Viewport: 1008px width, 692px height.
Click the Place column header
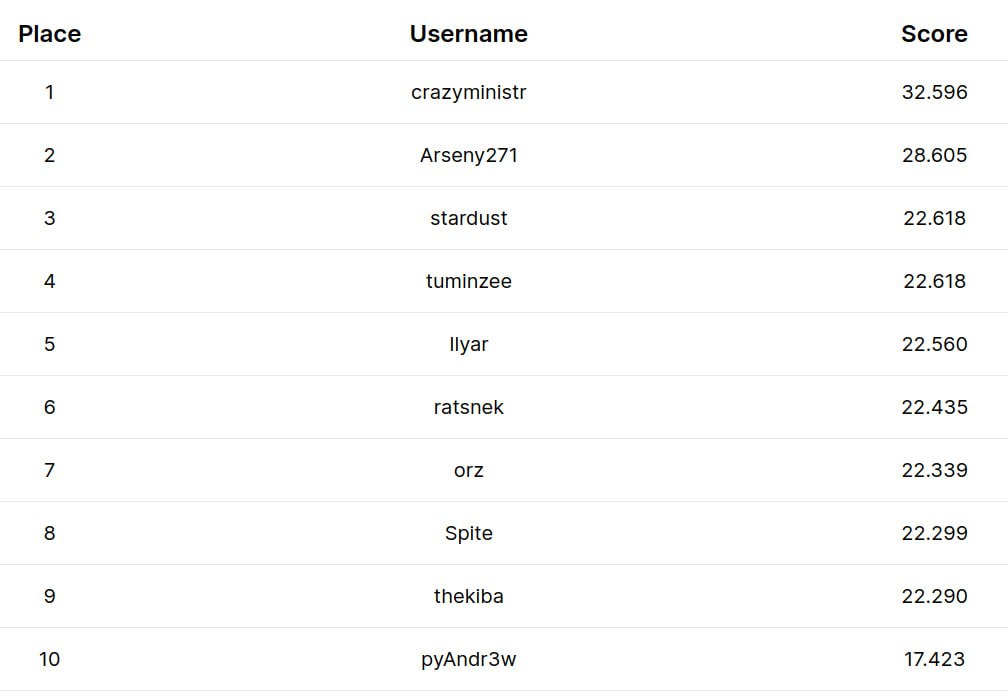point(49,34)
